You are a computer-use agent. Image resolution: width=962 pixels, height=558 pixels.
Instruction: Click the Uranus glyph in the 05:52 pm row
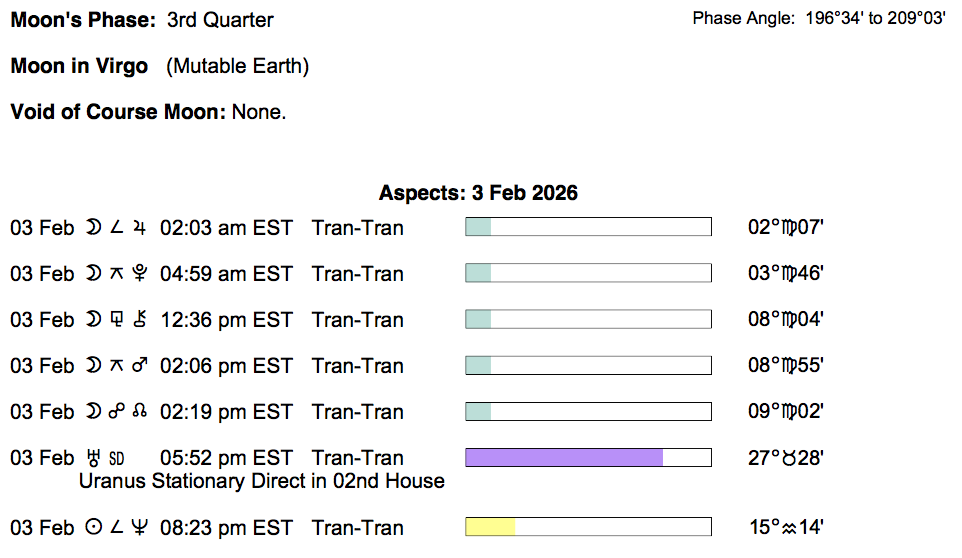[x=95, y=458]
